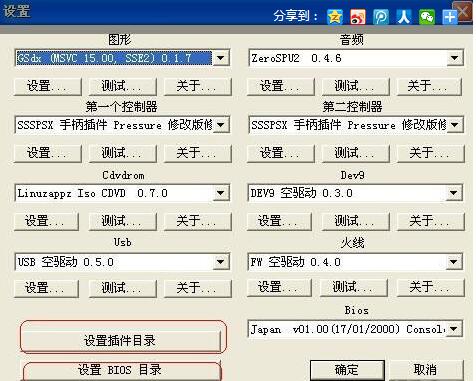Click 测试 button under Dev9
The height and width of the screenshot is (381, 476).
click(356, 222)
